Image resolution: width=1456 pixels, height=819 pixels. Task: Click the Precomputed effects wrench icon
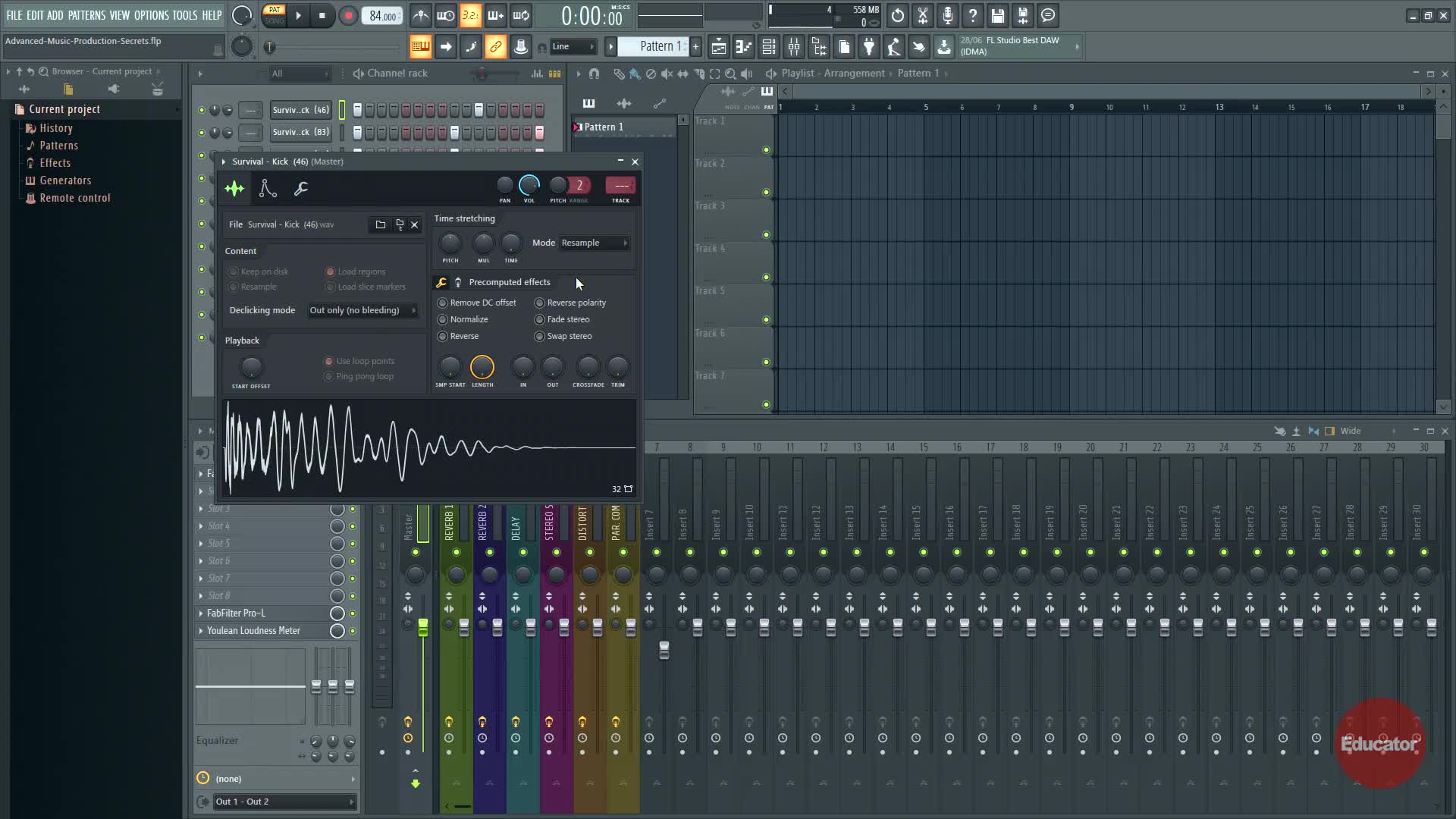point(441,282)
